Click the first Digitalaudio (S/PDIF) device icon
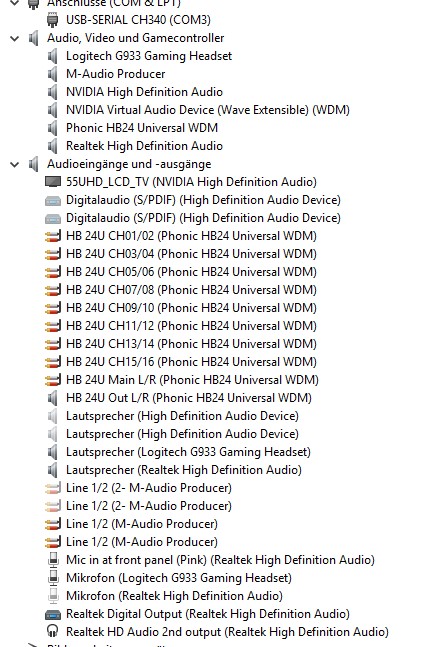 pos(52,200)
